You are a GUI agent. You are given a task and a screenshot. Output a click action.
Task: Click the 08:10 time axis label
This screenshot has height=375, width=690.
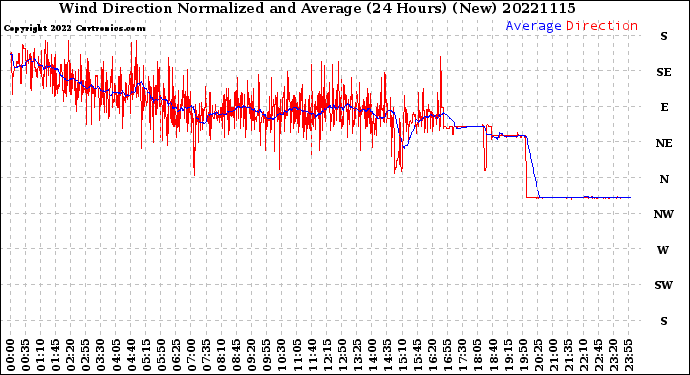(x=222, y=355)
